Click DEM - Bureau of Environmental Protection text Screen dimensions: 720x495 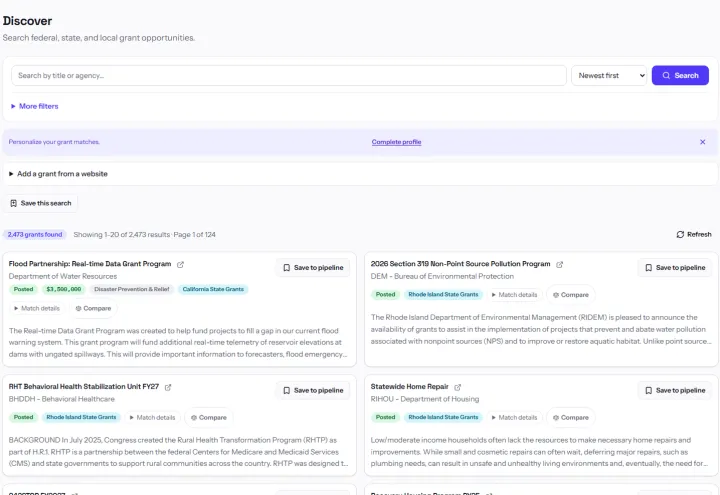[x=442, y=276]
